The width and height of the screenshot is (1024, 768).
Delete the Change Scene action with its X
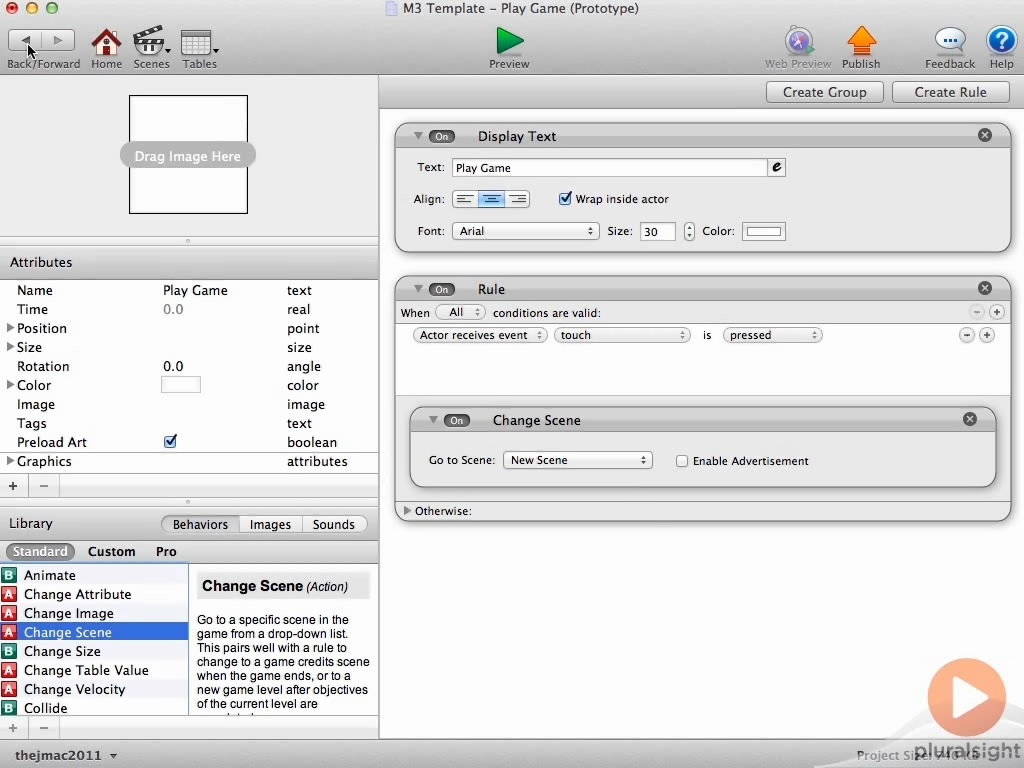click(970, 419)
